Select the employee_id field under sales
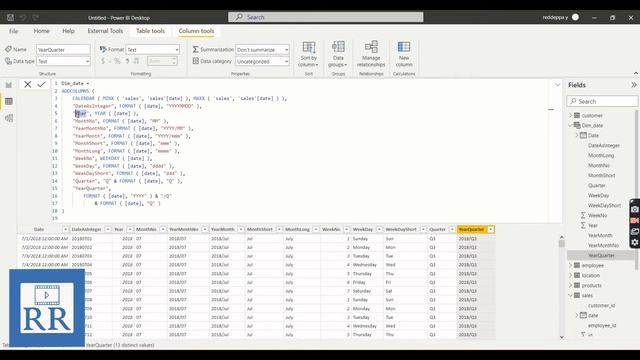Viewport: 640px width, 360px height. coord(602,325)
